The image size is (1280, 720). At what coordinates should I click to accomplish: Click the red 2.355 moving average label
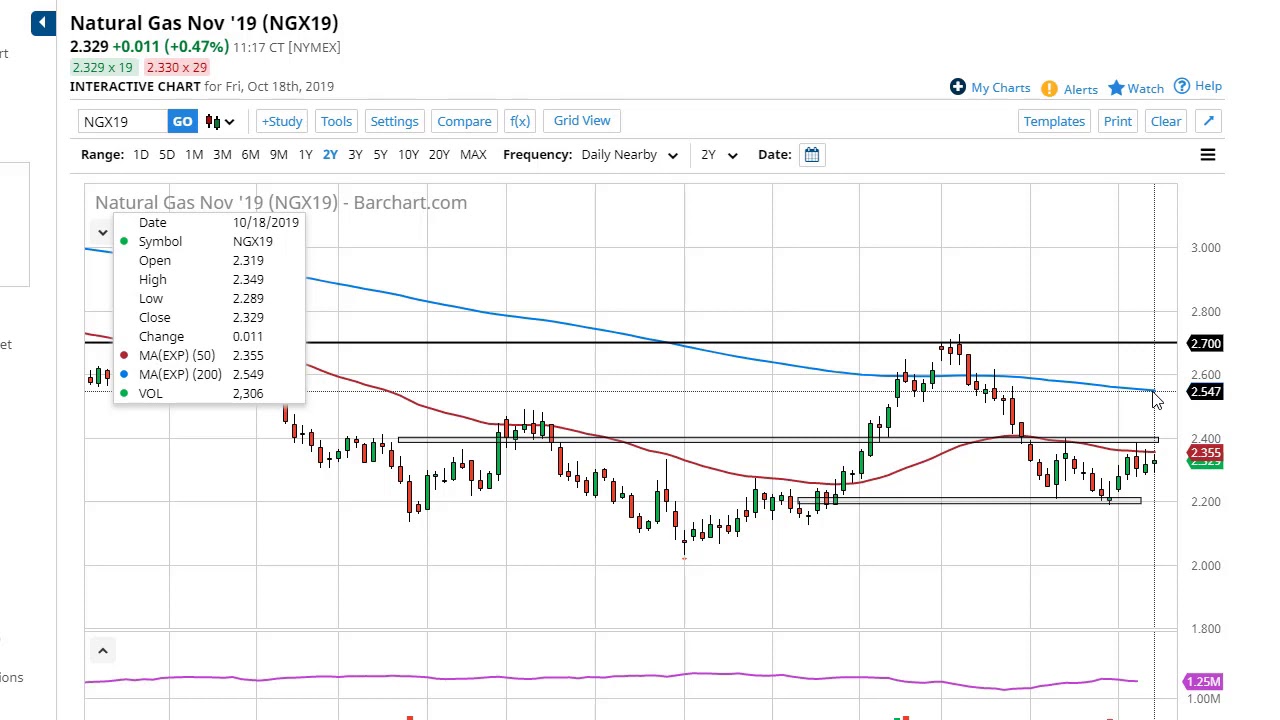click(1205, 453)
